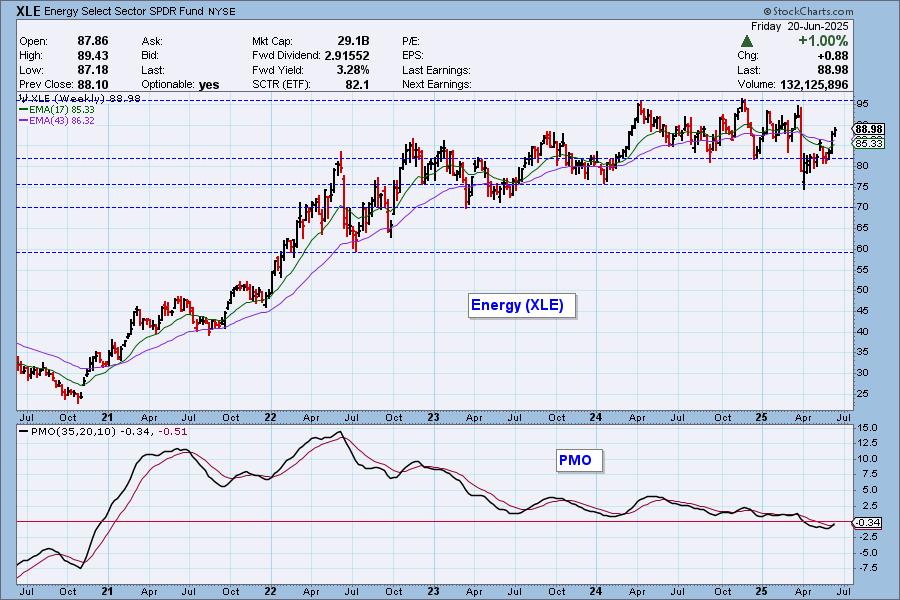
Task: Click the Bid label
Action: [x=150, y=56]
